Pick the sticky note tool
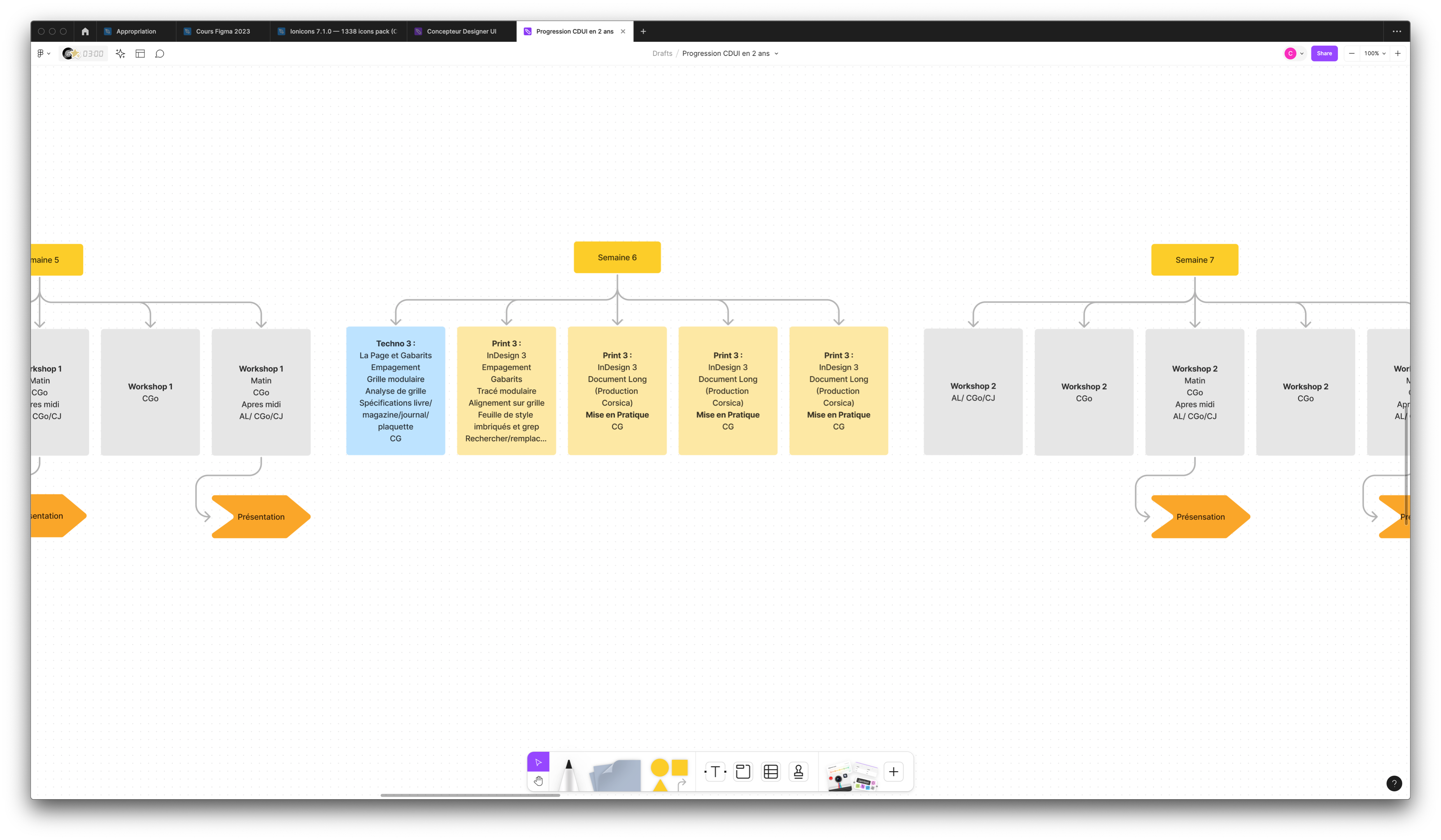The height and width of the screenshot is (840, 1441). coord(615,775)
